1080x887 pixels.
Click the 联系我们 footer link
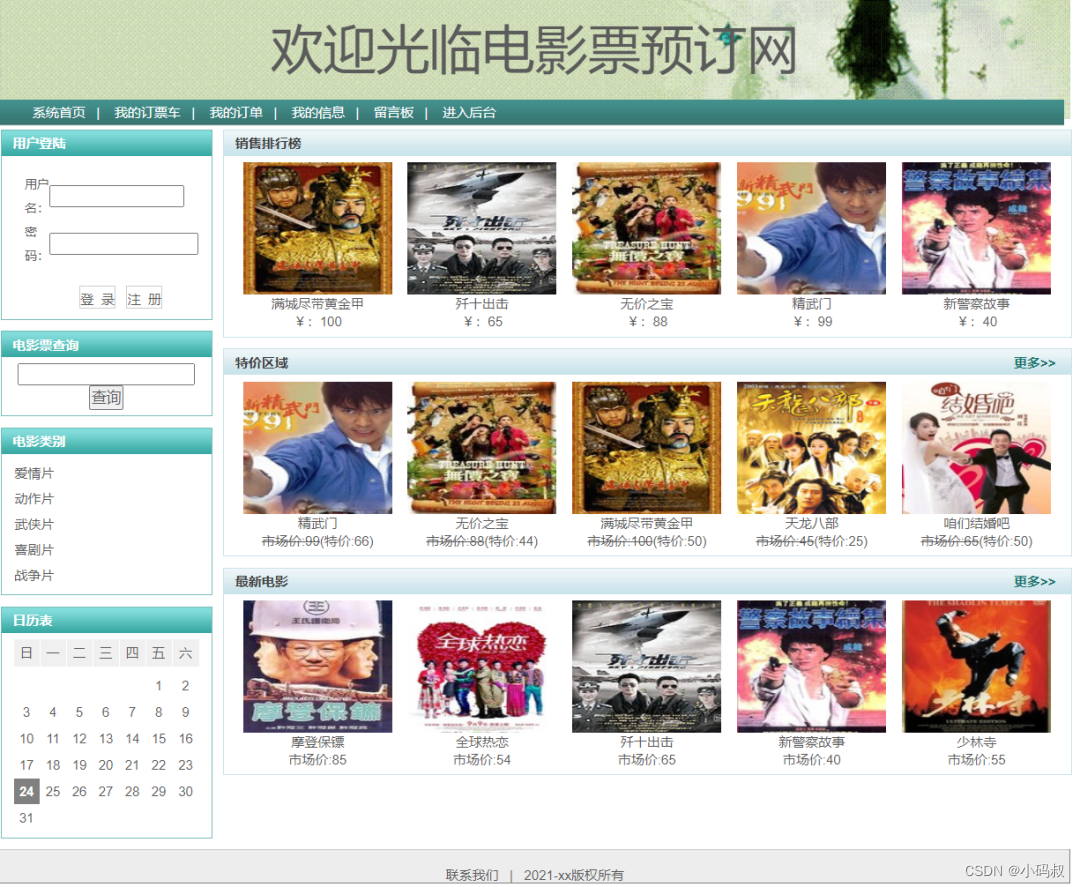point(472,875)
